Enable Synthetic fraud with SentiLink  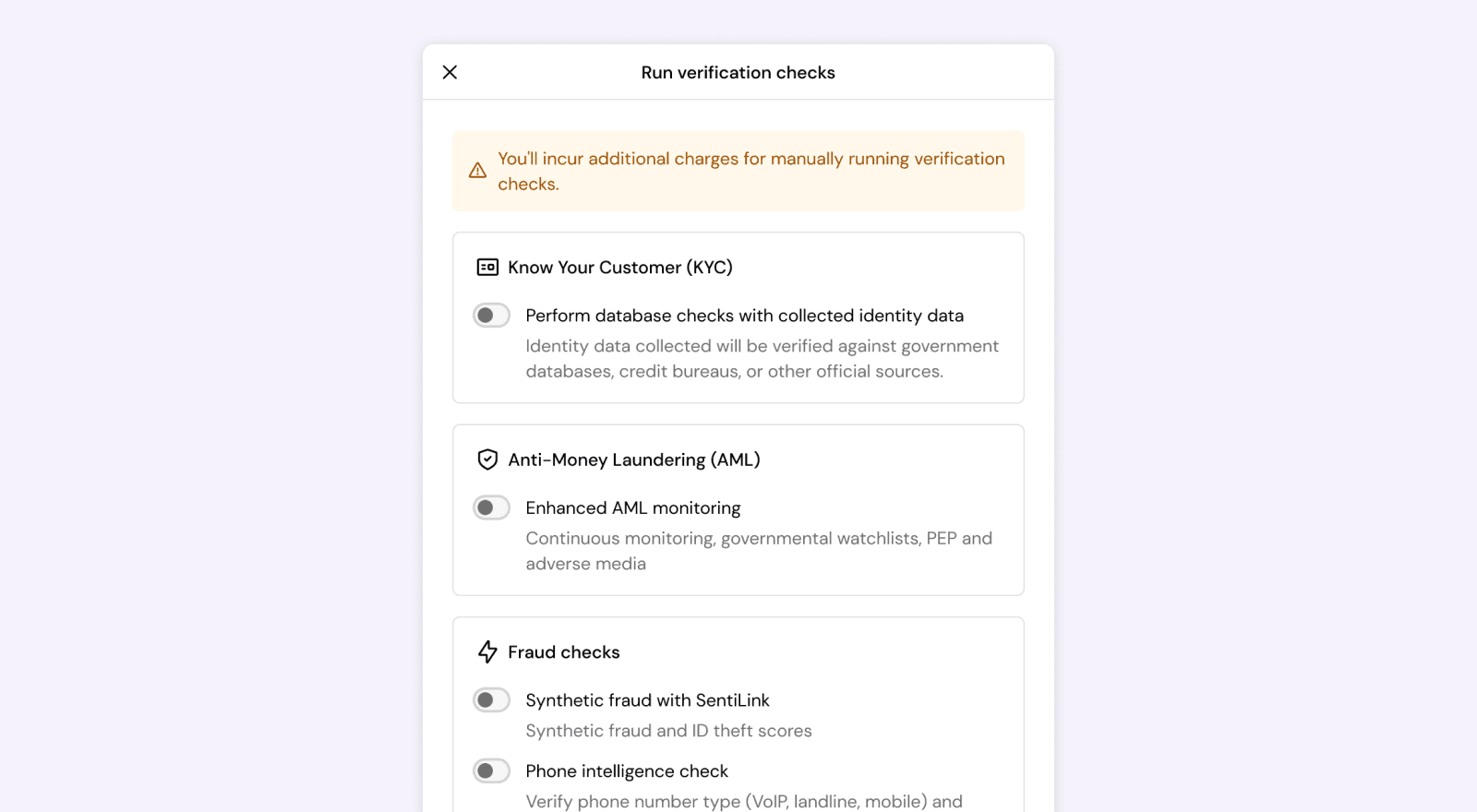[x=491, y=699]
